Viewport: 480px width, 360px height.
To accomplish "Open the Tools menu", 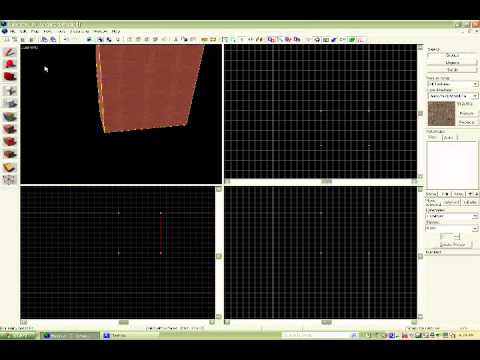I will pyautogui.click(x=62, y=31).
